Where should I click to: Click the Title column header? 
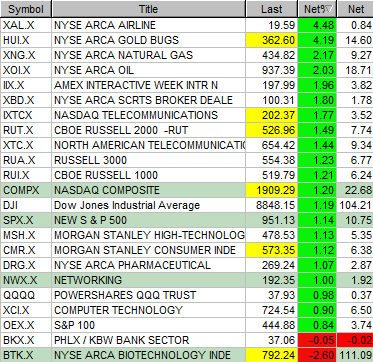click(x=149, y=9)
